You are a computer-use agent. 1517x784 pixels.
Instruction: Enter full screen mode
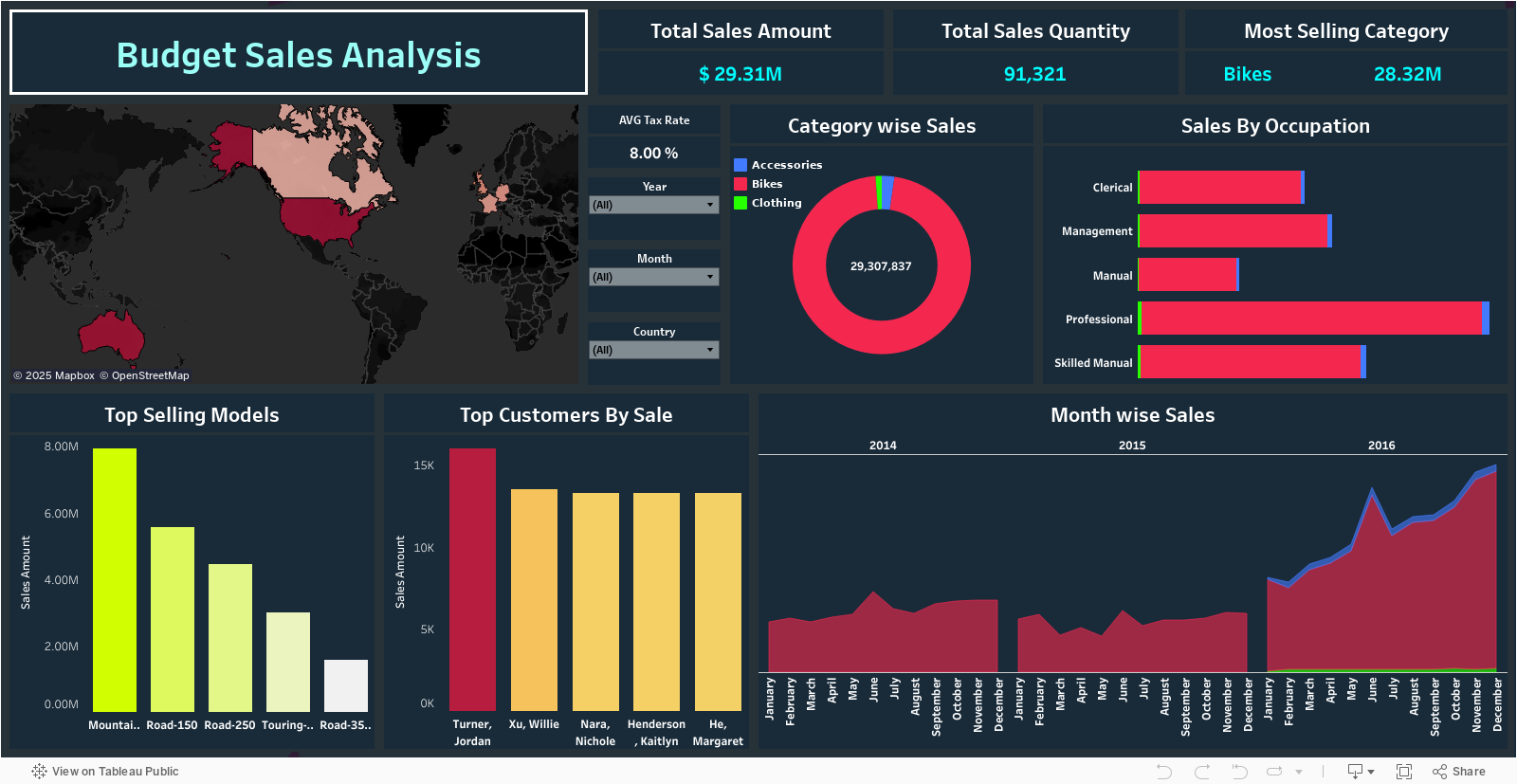point(1404,772)
